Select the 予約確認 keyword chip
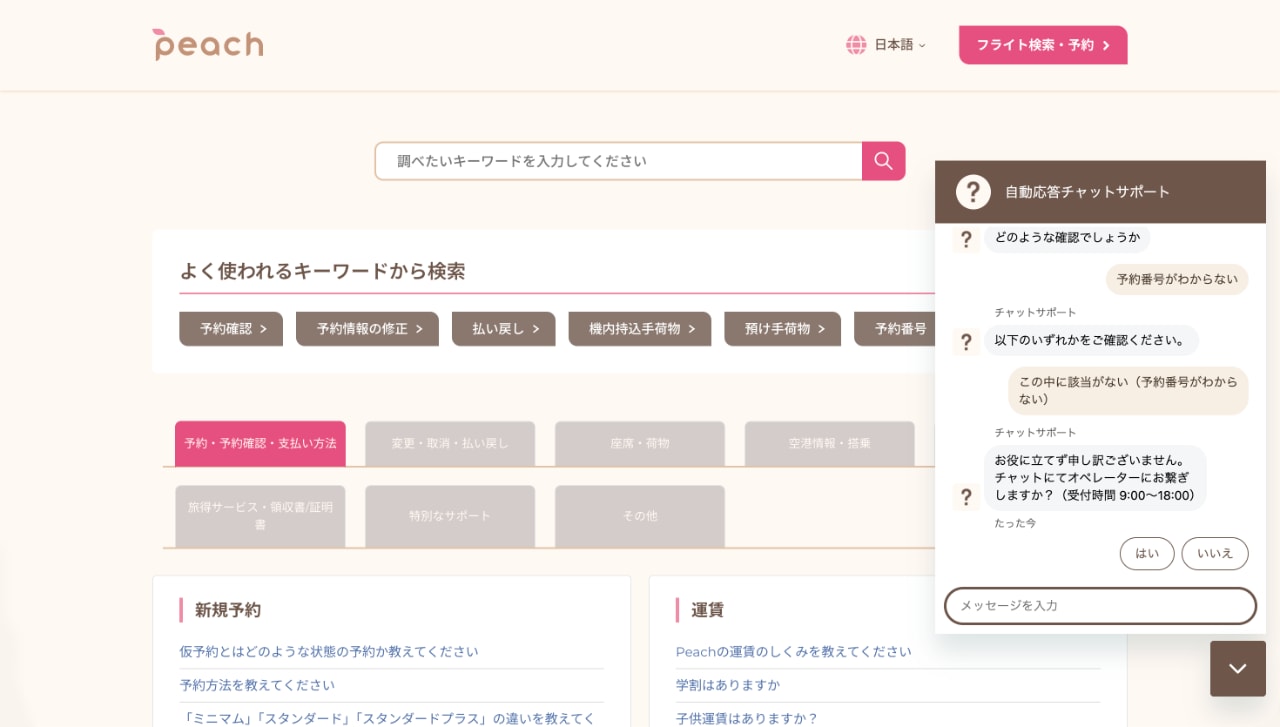Viewport: 1280px width, 727px height. coord(231,329)
